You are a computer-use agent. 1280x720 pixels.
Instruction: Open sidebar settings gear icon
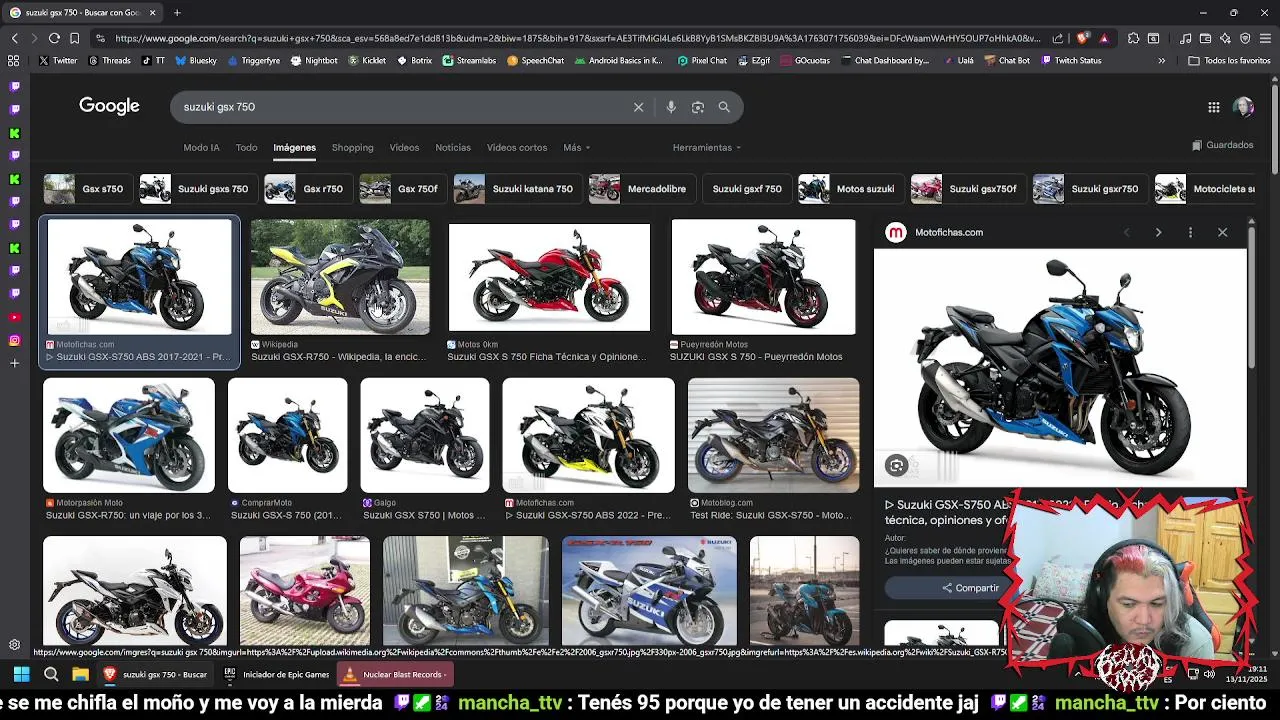(14, 645)
